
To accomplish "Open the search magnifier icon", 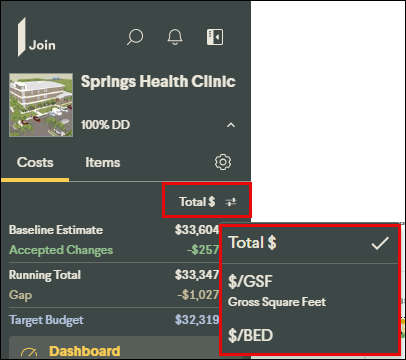I will 135,37.
